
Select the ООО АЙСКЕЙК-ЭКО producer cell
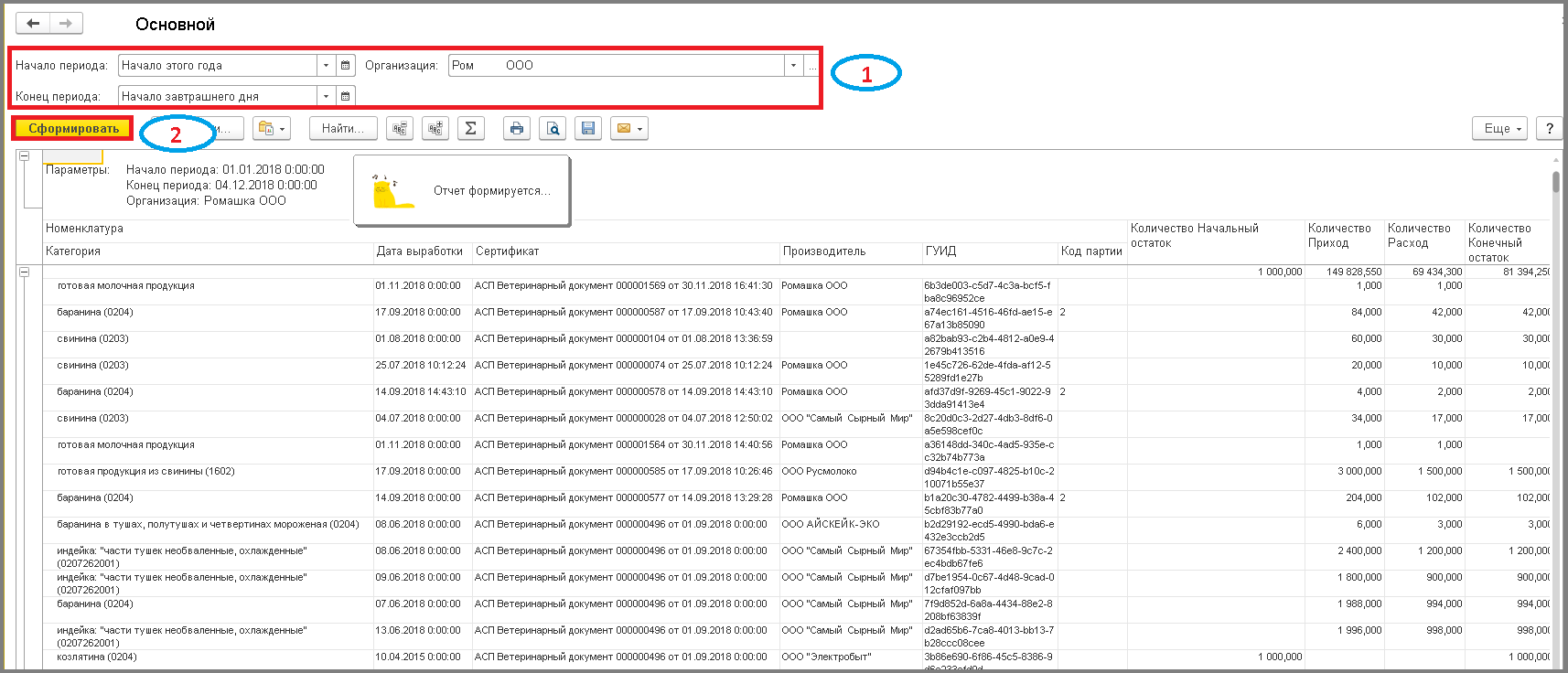[x=851, y=530]
